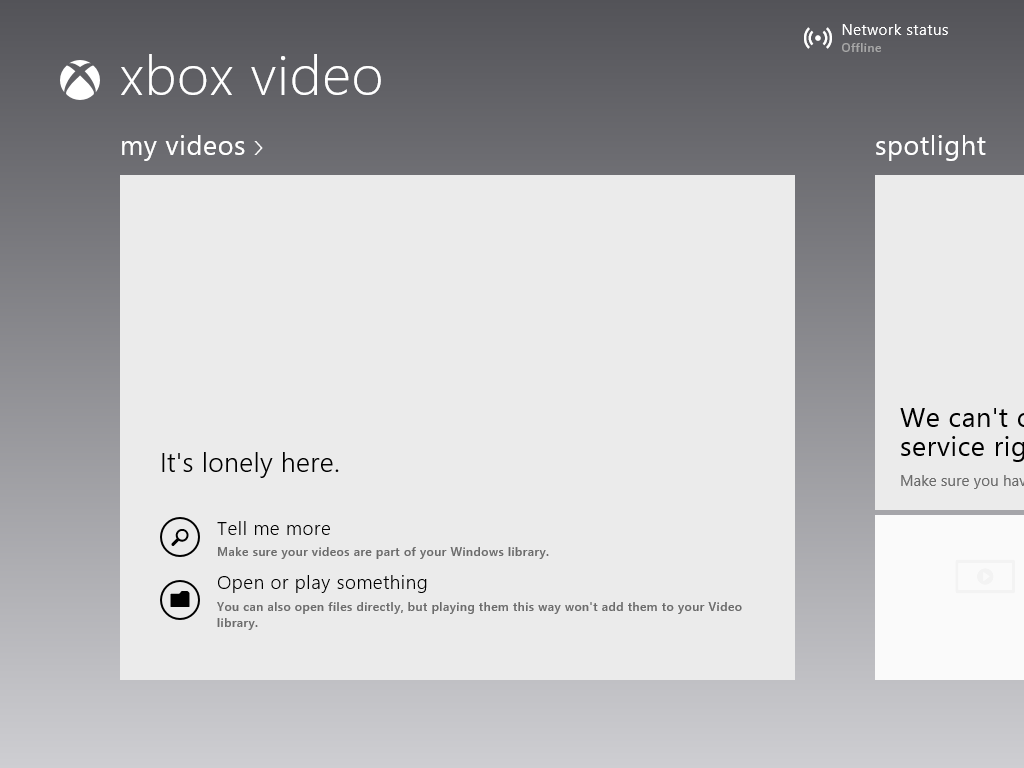This screenshot has width=1024, height=768.
Task: Click the folder icon beside Open or play something
Action: [x=180, y=600]
